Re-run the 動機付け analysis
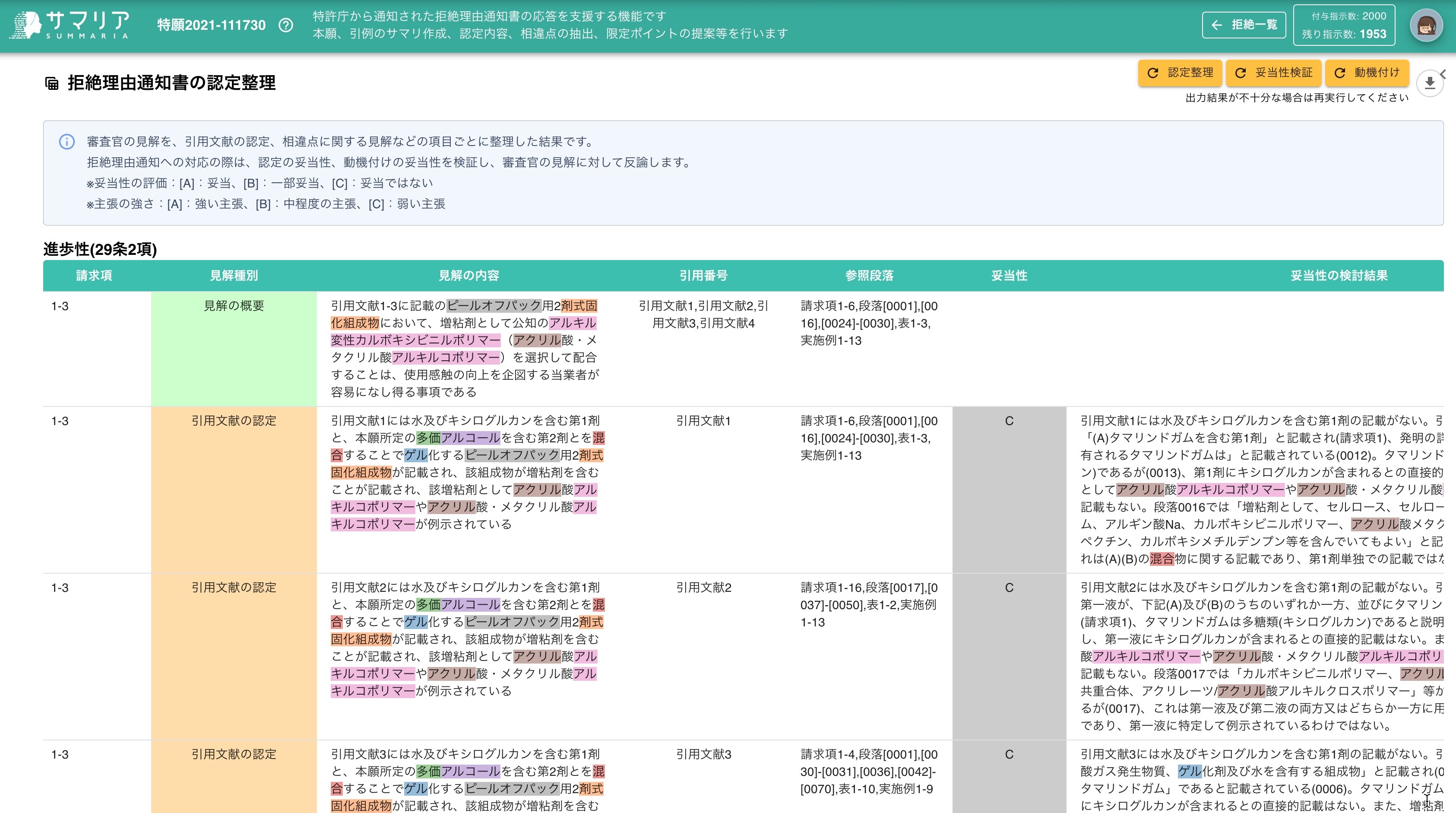The image size is (1456, 813). tap(1367, 73)
